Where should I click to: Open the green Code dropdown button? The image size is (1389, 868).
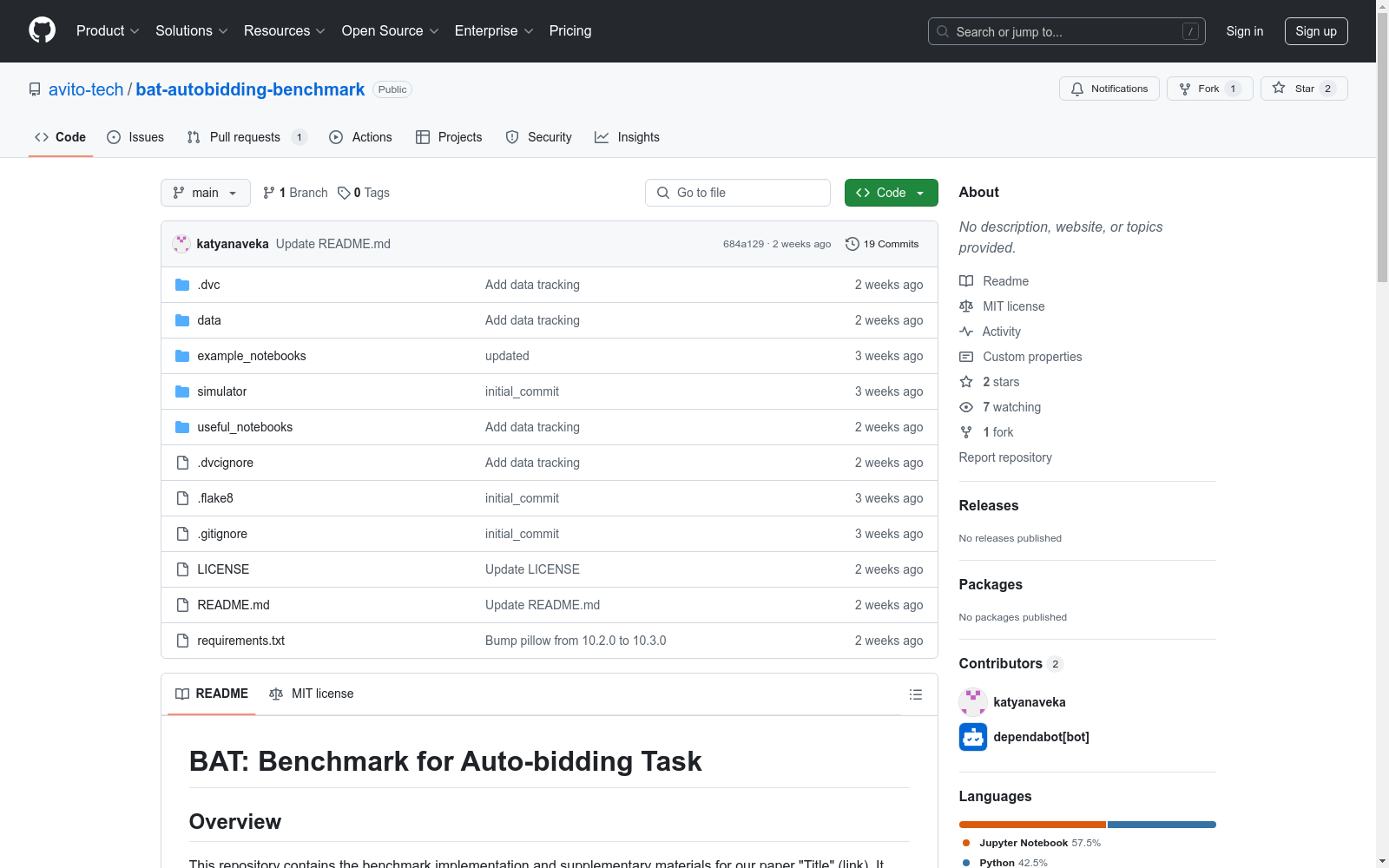[892, 193]
